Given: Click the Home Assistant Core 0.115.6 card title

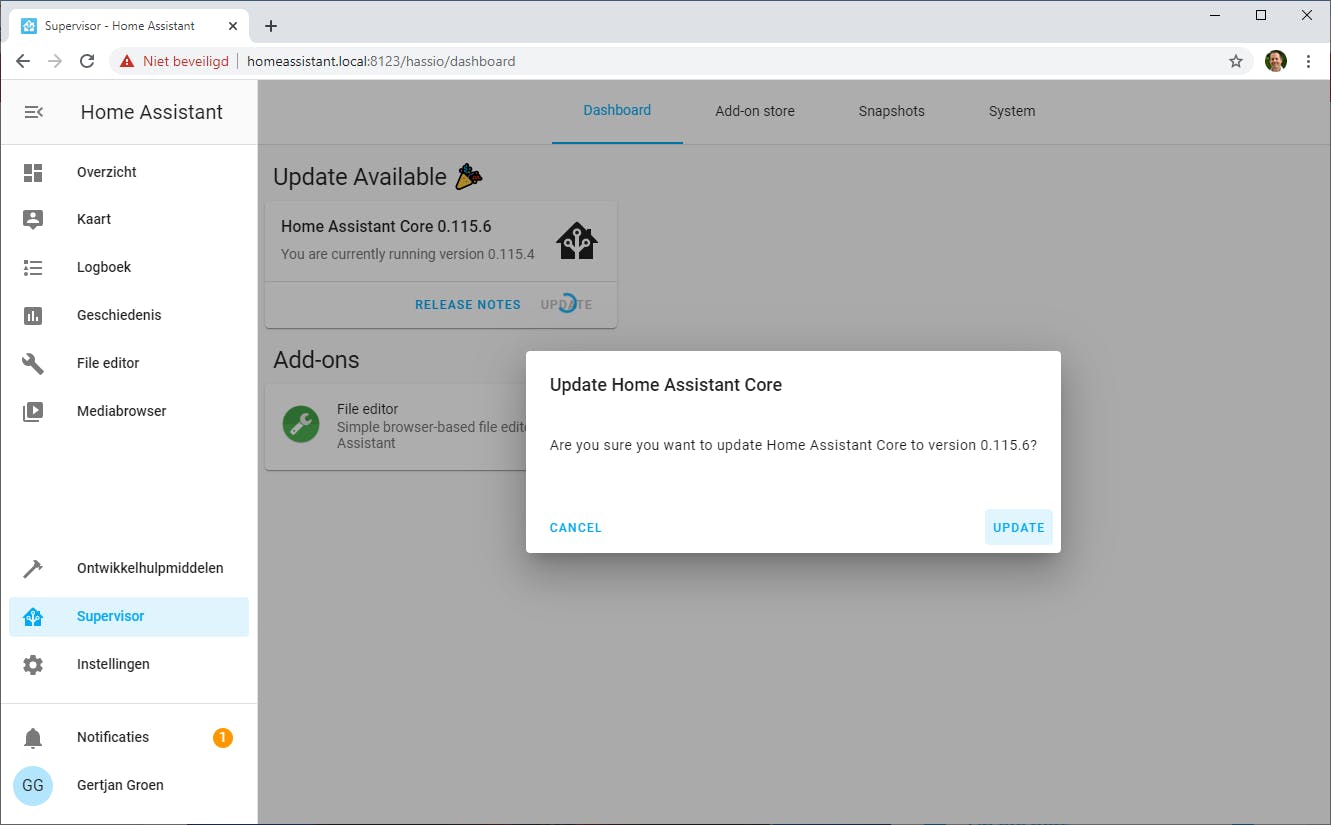Looking at the screenshot, I should point(386,226).
